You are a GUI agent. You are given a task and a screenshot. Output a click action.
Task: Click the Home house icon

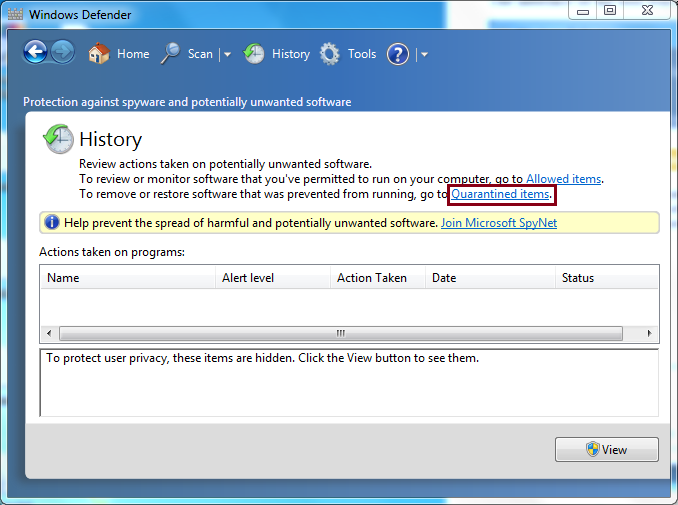coord(99,54)
